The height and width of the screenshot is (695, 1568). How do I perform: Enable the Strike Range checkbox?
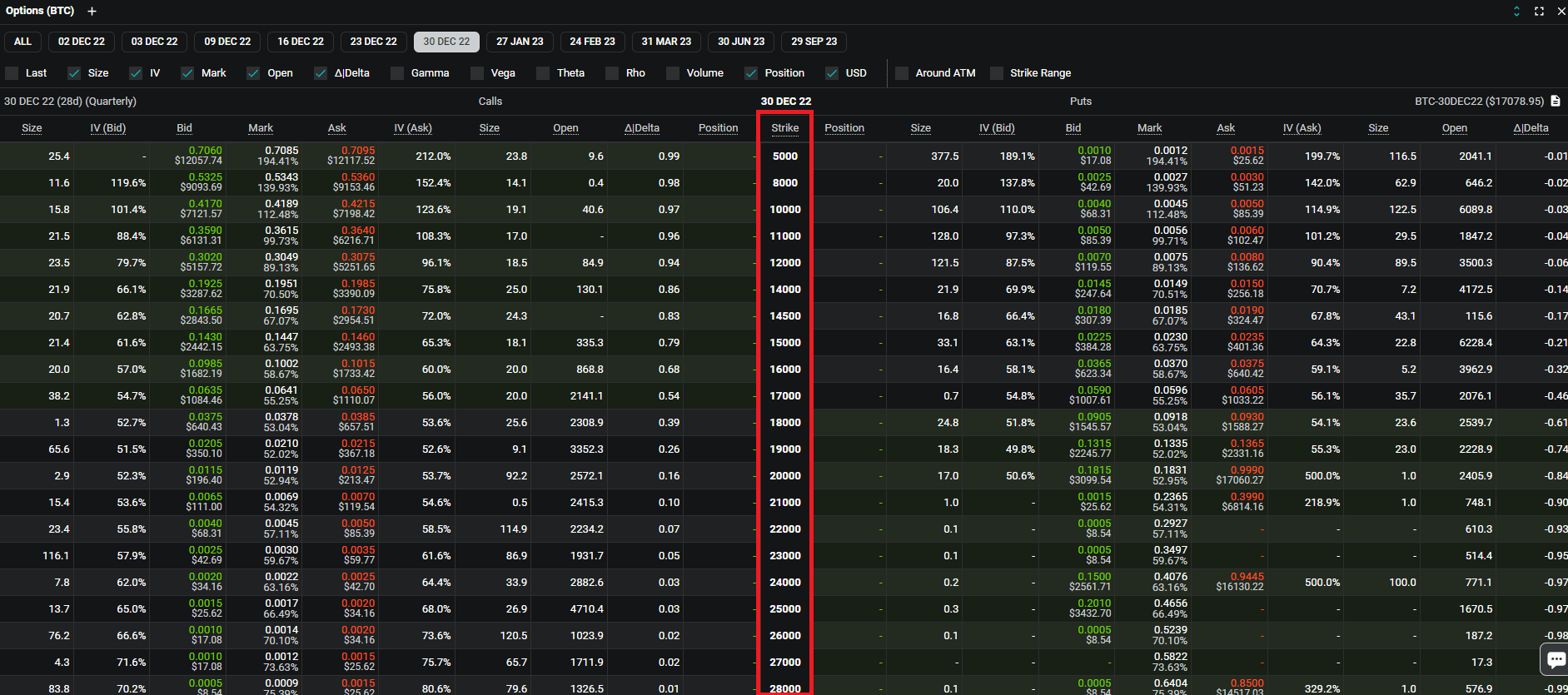(997, 73)
